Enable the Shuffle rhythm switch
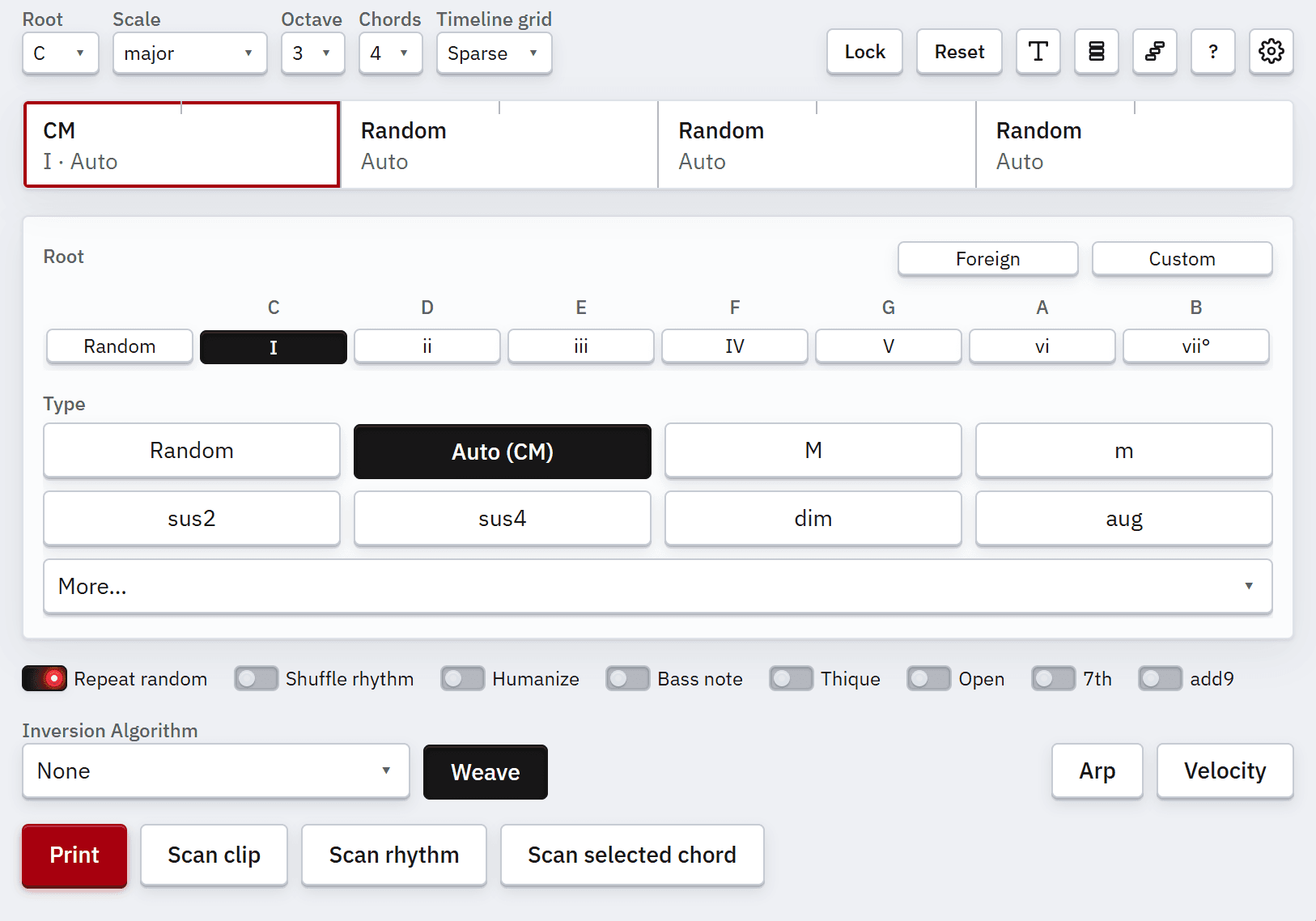The image size is (1316, 921). pos(256,678)
